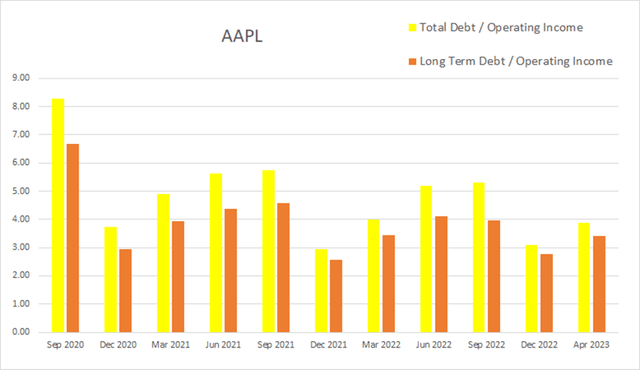The height and width of the screenshot is (370, 640).
Task: Select the yellow Dec 2022 bar
Action: (531, 288)
